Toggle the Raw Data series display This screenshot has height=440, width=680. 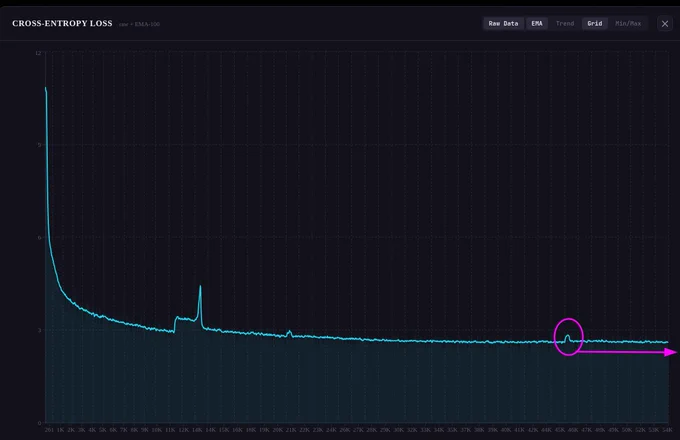coord(503,23)
